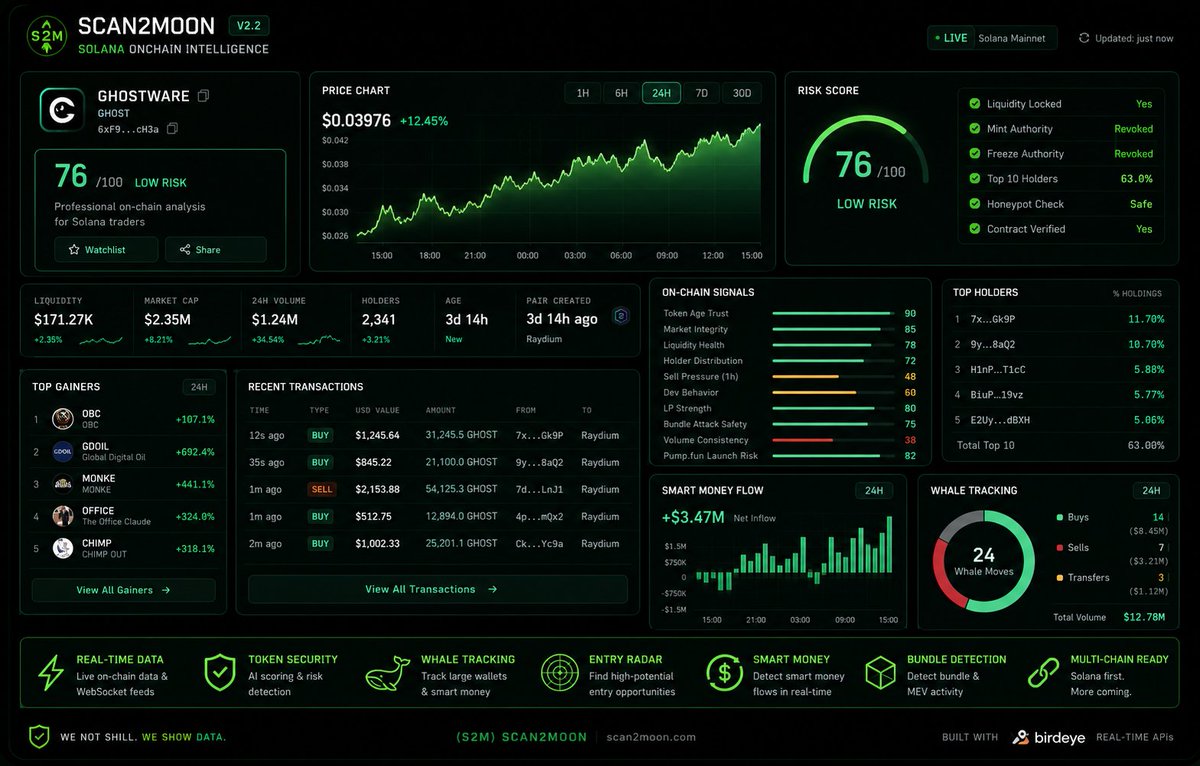1200x766 pixels.
Task: Select Solana Mainnet network label
Action: click(1011, 38)
